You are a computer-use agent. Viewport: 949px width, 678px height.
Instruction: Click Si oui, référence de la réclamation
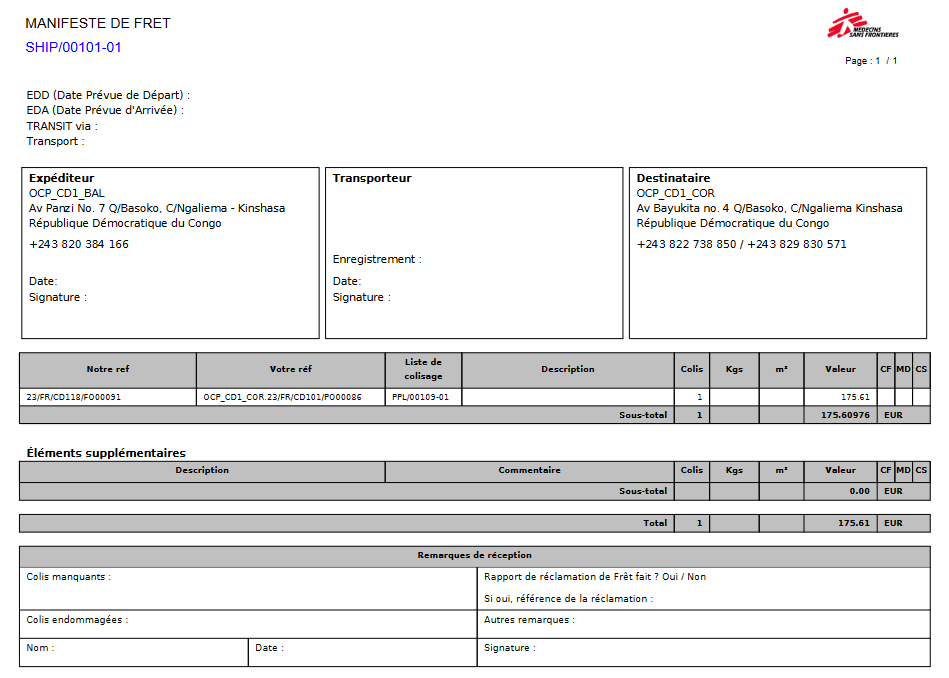568,599
